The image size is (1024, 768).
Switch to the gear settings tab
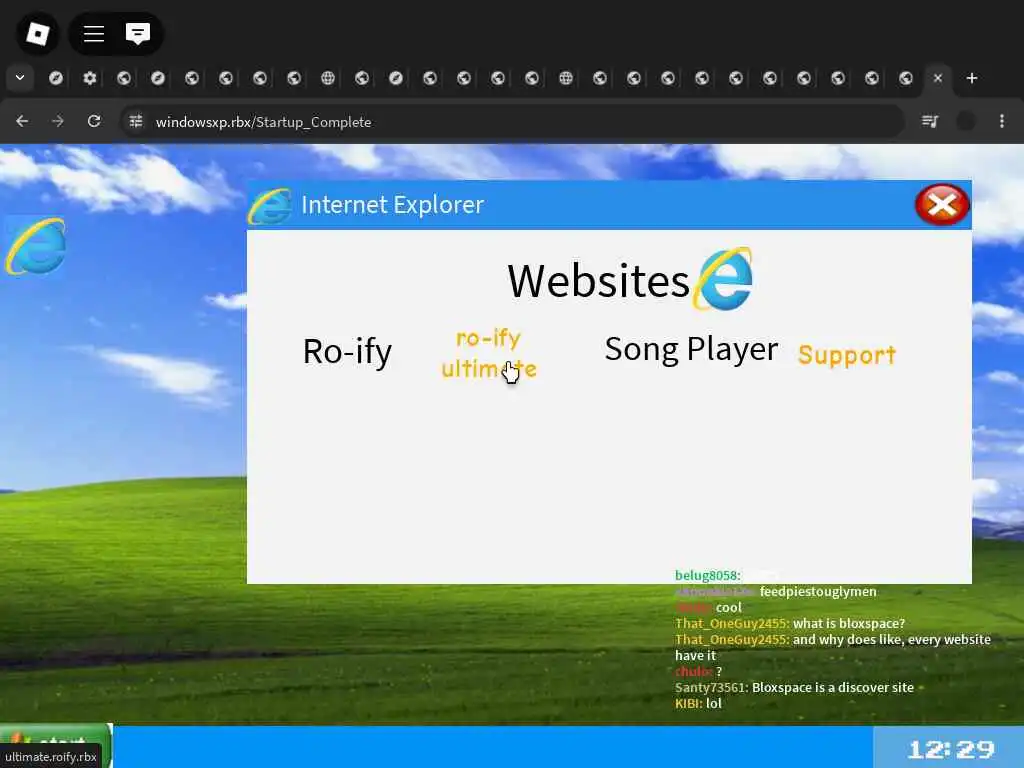[x=90, y=78]
